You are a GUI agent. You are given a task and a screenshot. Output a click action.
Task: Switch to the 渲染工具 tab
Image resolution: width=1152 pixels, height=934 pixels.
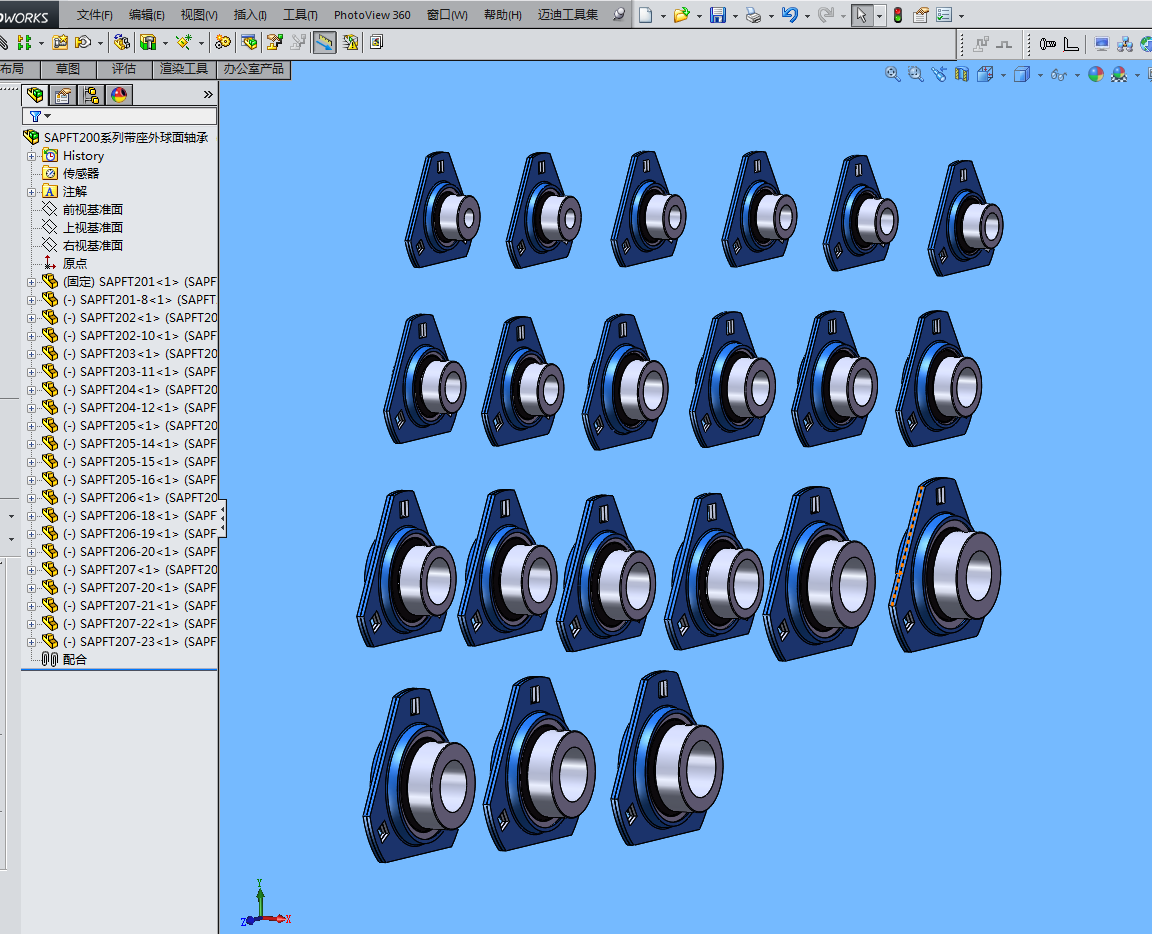[184, 69]
